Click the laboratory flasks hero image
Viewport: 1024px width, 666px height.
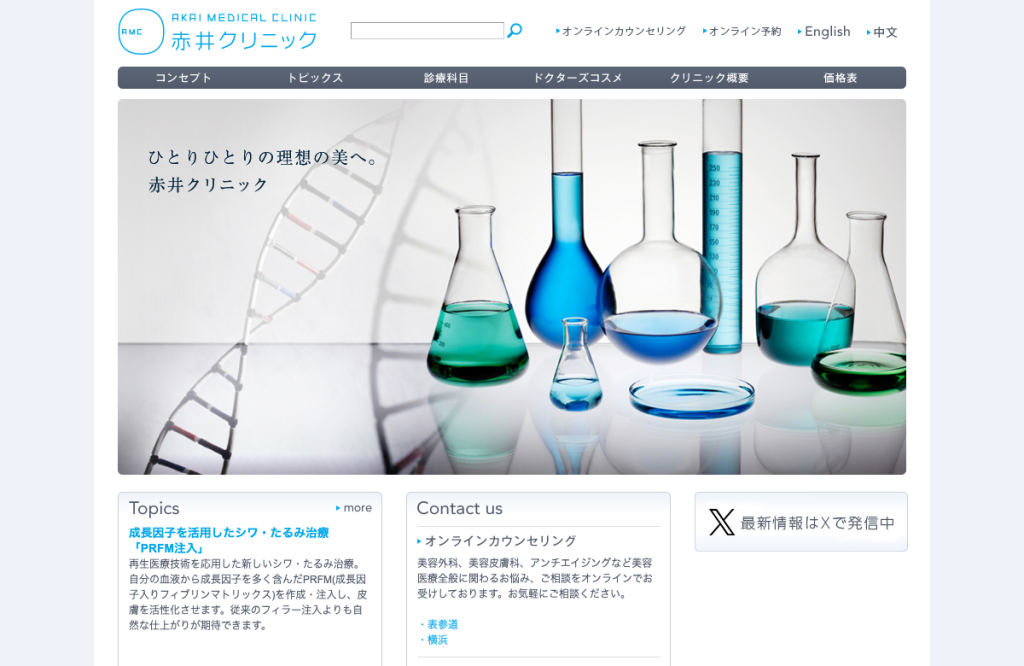[511, 287]
